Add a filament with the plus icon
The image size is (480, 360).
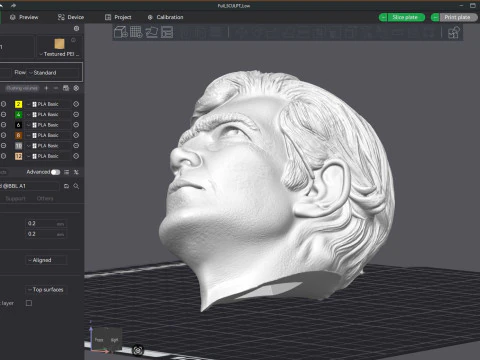point(46,88)
